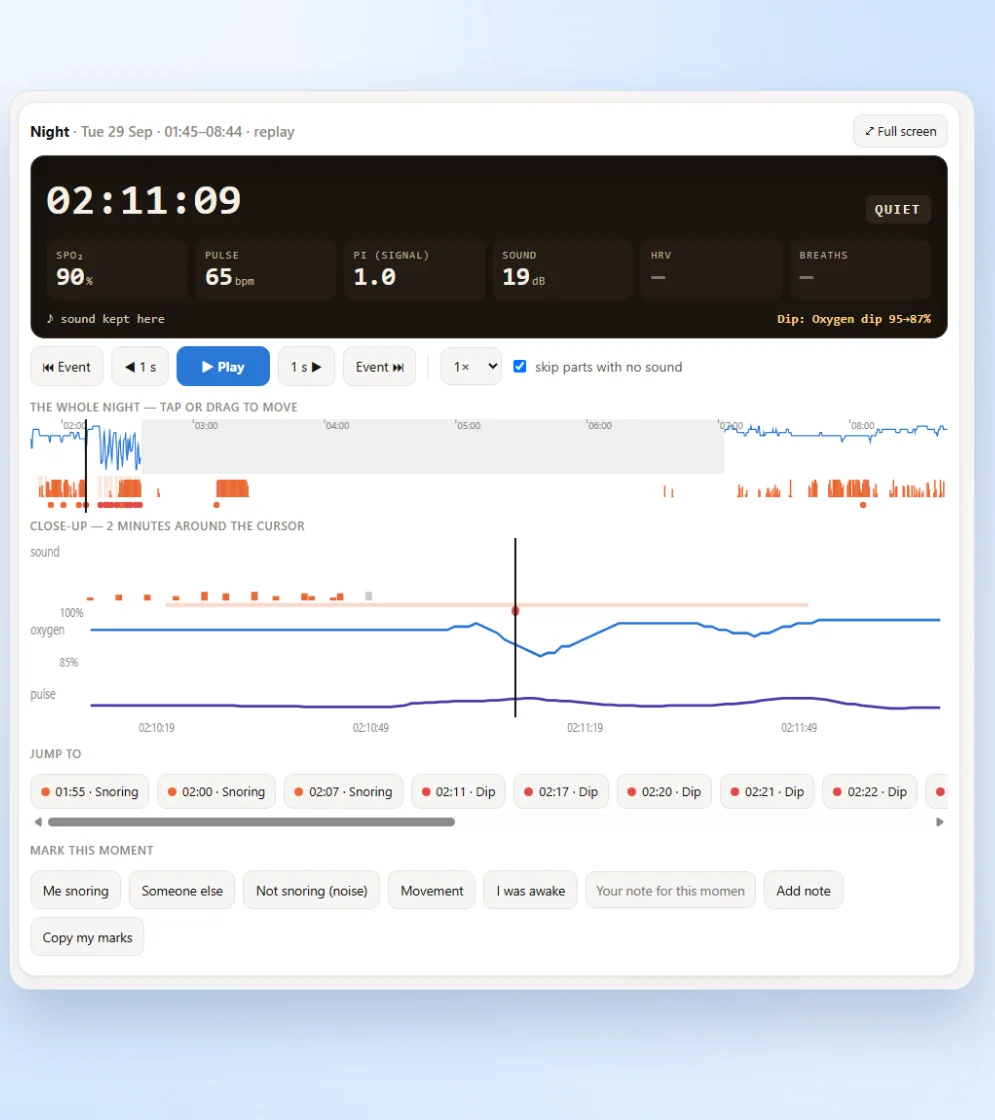Jump to 02:07 Snoring event
This screenshot has height=1120, width=995.
pyautogui.click(x=344, y=791)
